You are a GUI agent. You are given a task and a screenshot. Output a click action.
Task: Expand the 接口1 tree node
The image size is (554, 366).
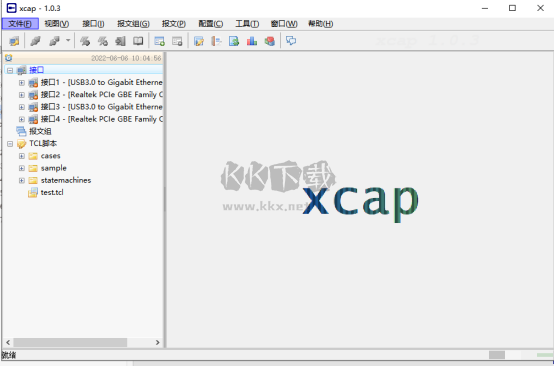(22, 83)
